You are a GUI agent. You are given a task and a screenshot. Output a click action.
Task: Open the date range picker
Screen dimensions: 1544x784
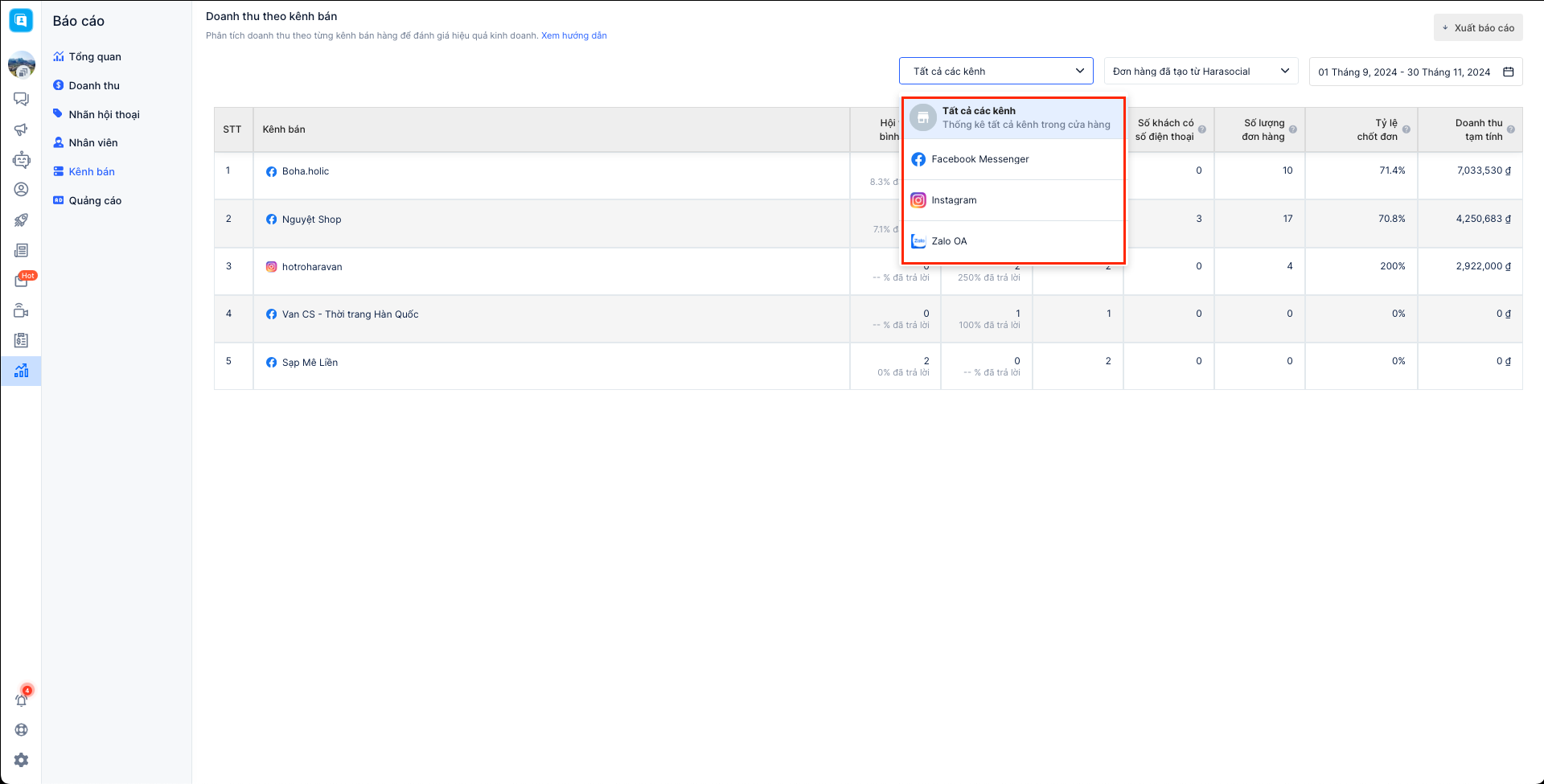1415,72
